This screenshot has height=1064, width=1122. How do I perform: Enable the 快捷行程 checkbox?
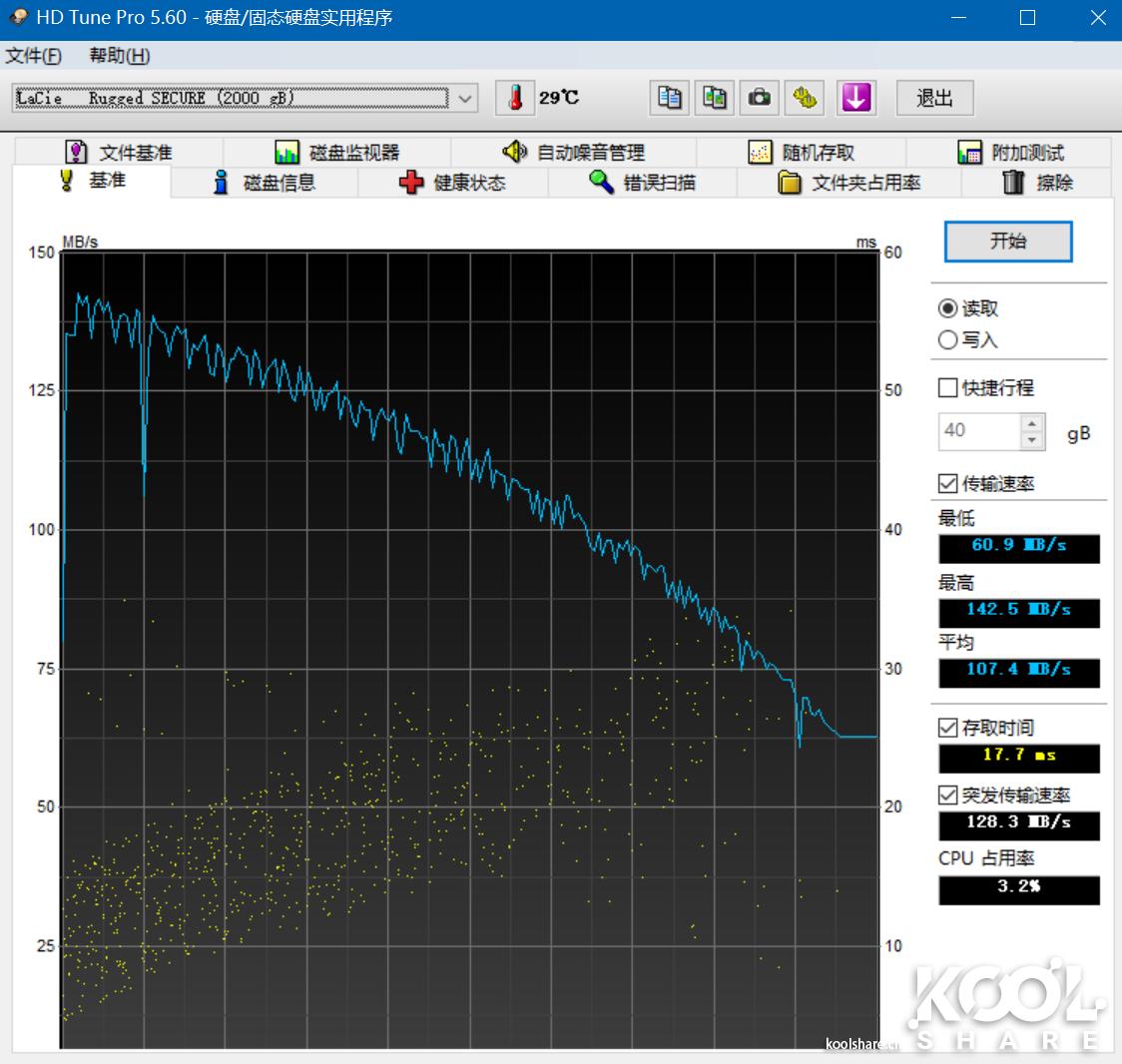(947, 388)
